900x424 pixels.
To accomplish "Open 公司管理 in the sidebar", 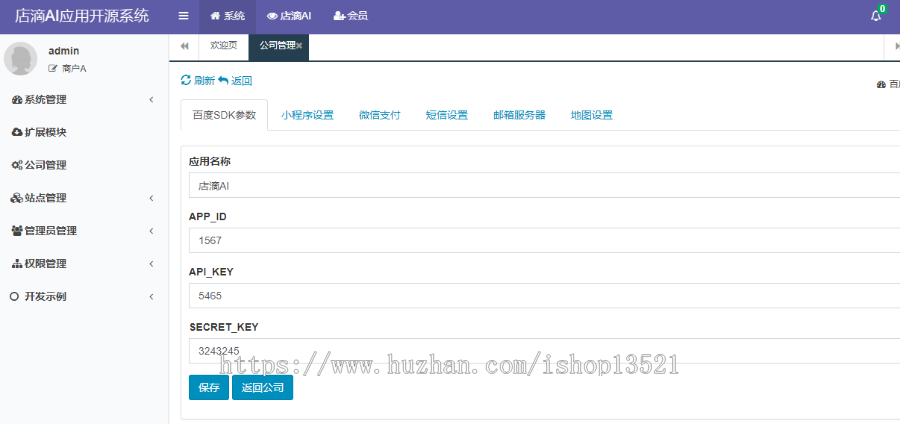I will (x=84, y=165).
